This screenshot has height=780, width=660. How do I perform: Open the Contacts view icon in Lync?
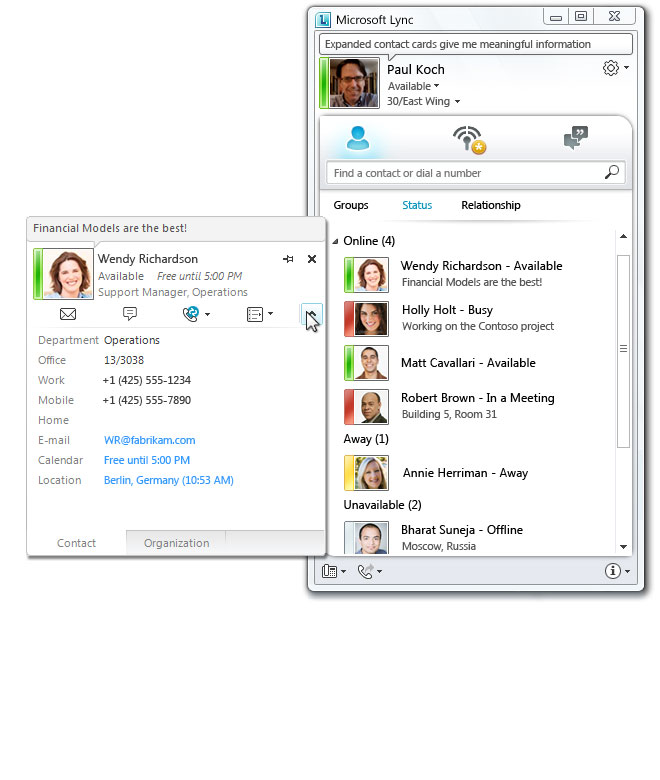[x=358, y=138]
